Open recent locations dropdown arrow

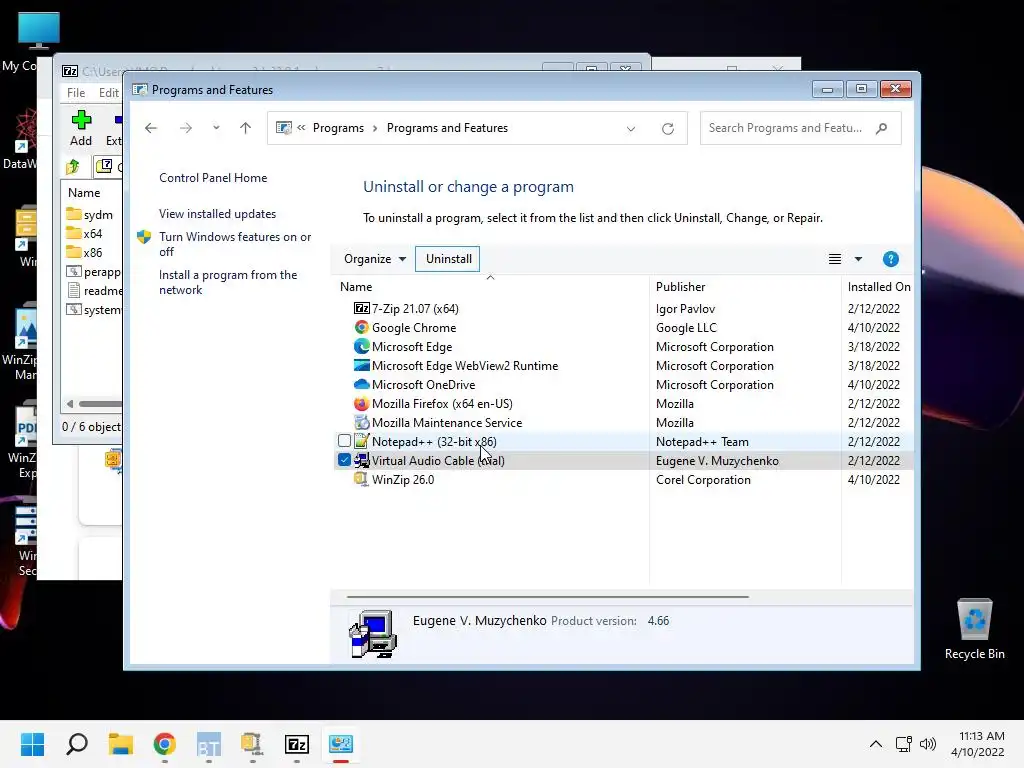(216, 128)
